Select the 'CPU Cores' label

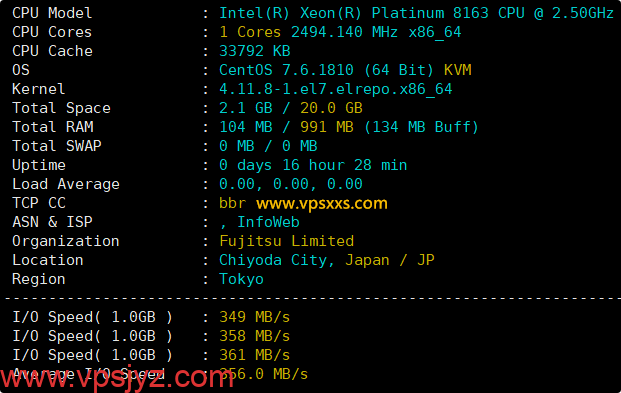click(x=52, y=32)
